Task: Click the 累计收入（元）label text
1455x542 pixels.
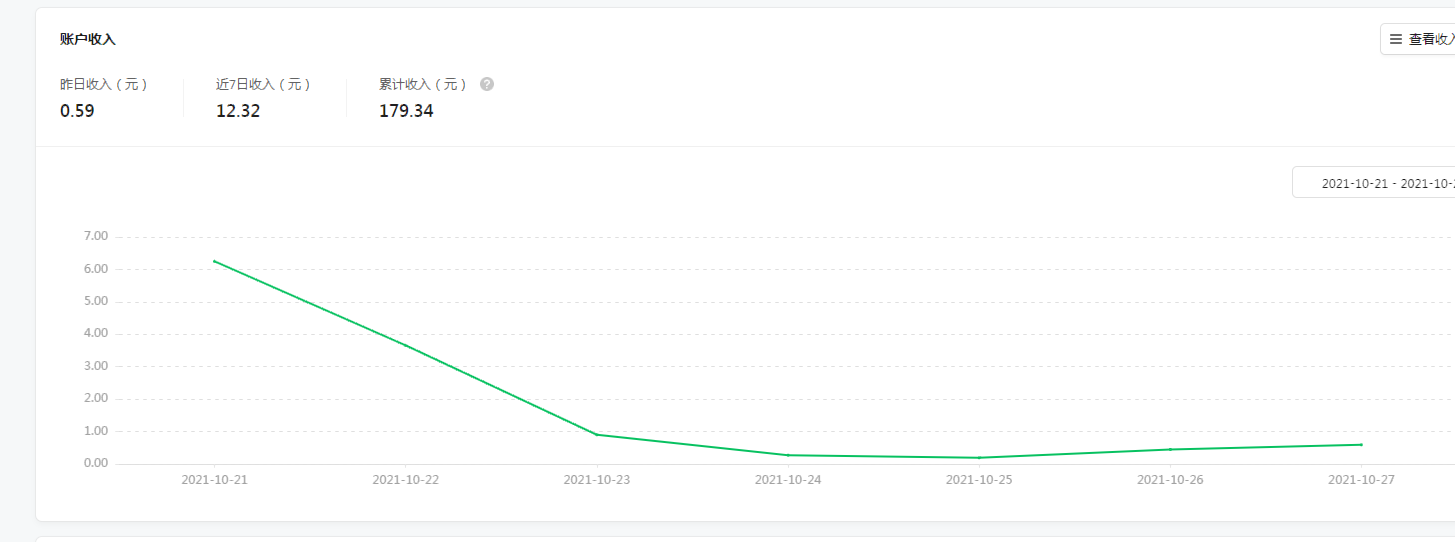Action: click(x=423, y=84)
